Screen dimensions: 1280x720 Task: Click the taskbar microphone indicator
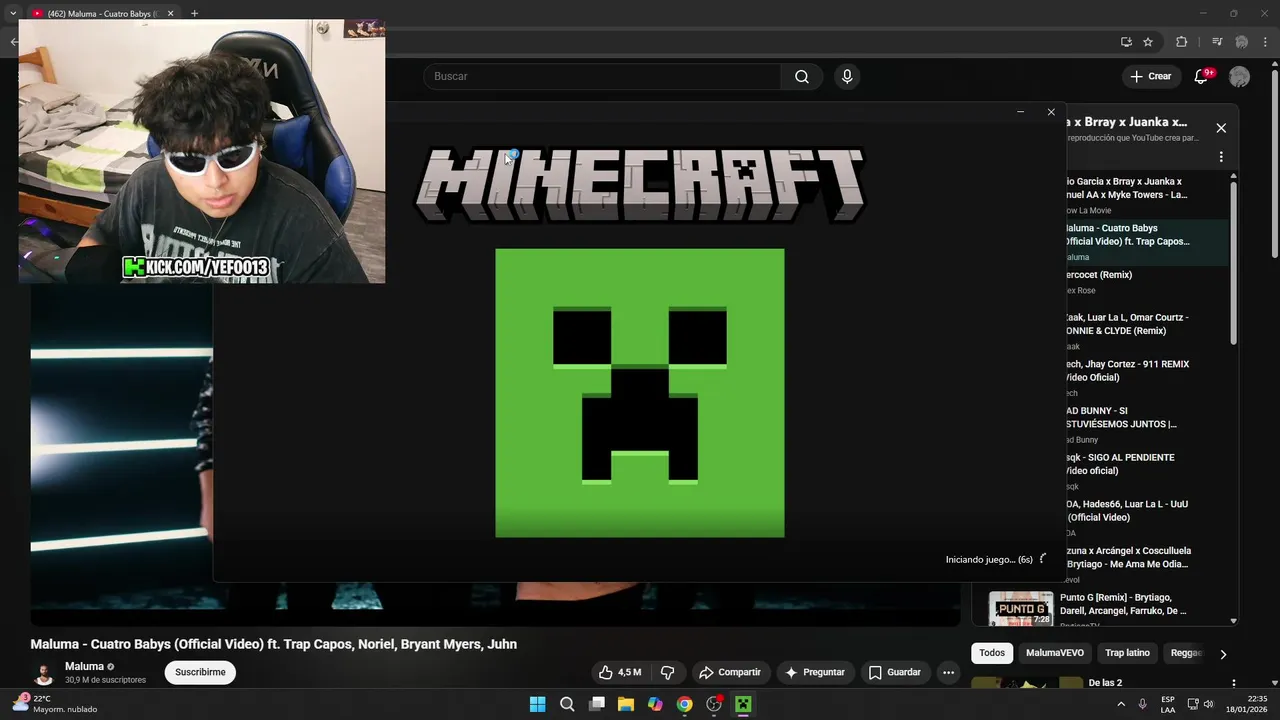1142,704
